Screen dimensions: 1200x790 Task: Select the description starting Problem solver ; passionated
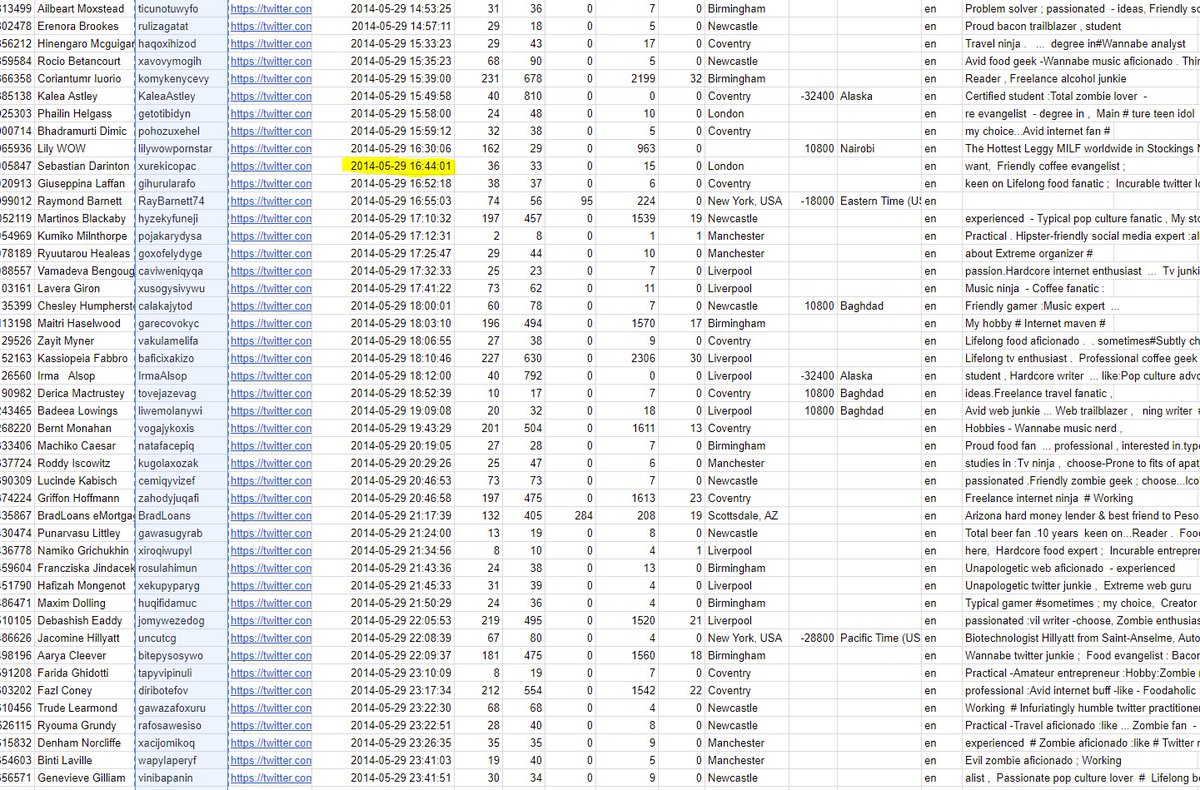point(1080,9)
